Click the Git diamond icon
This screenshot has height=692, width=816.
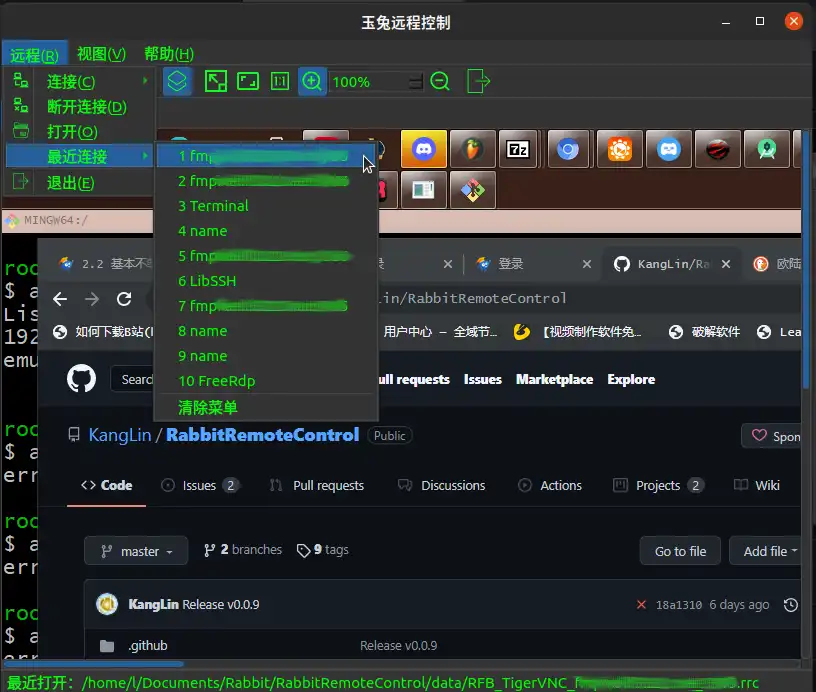(473, 190)
